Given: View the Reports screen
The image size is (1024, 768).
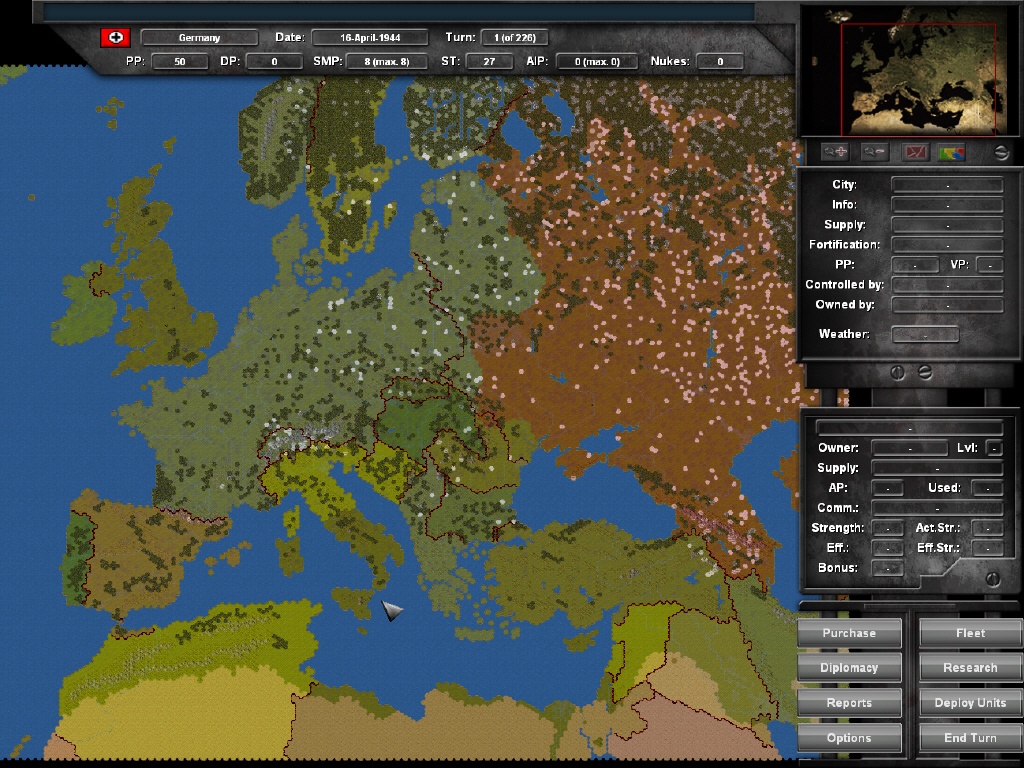Looking at the screenshot, I should (849, 702).
